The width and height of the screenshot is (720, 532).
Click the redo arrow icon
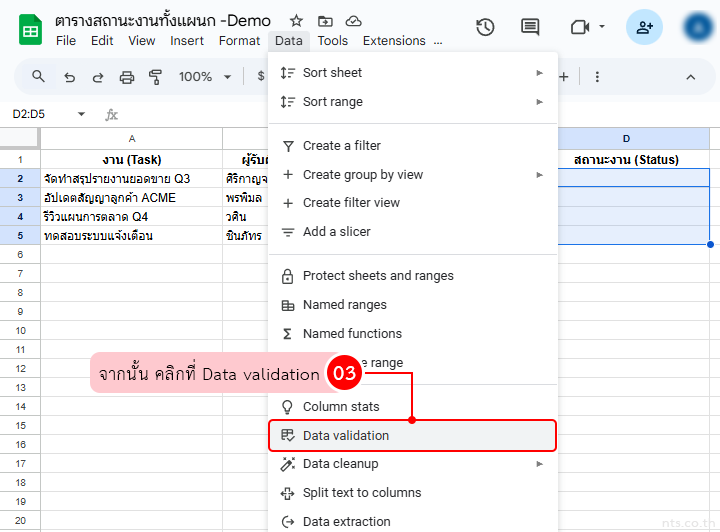tap(97, 77)
